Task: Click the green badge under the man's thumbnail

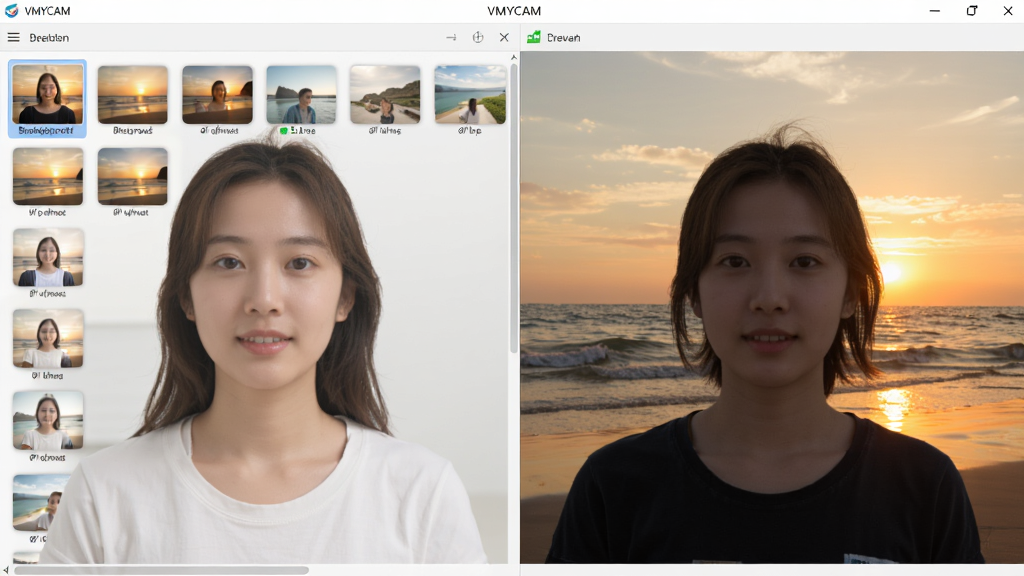Action: tap(283, 131)
